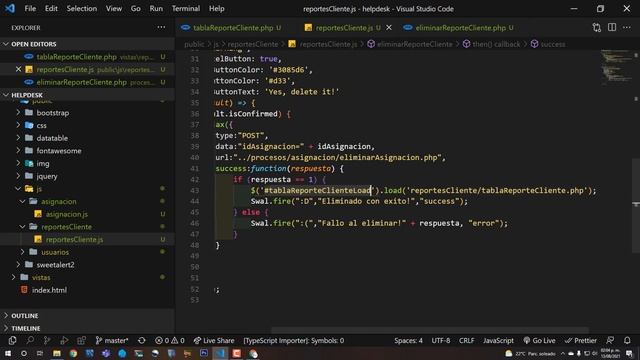Click the horizontal editor scrollbar
This screenshot has height=360, width=640.
click(430, 330)
